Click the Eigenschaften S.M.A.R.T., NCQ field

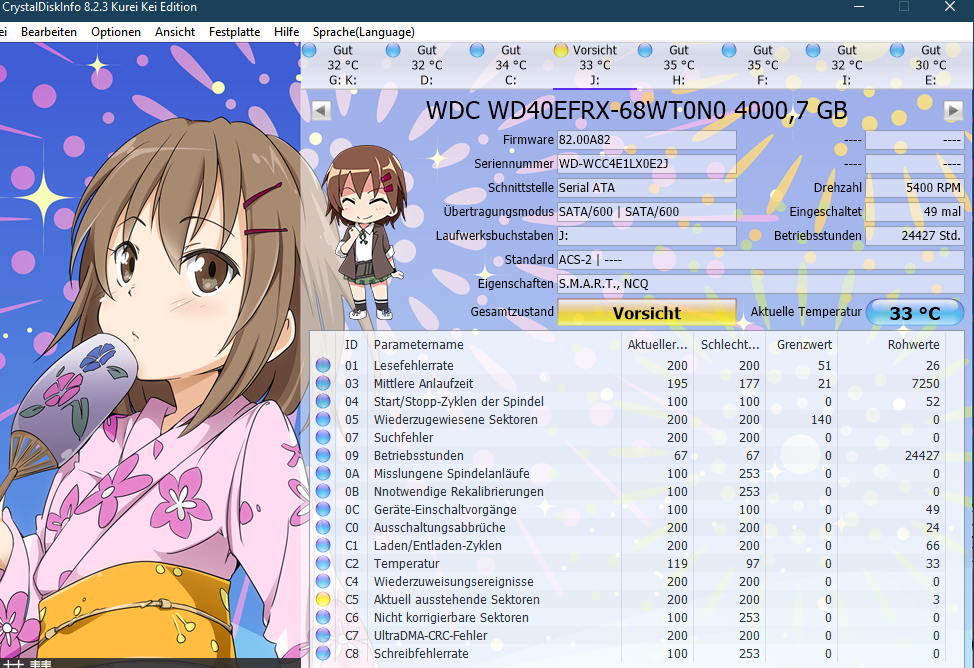click(x=760, y=284)
